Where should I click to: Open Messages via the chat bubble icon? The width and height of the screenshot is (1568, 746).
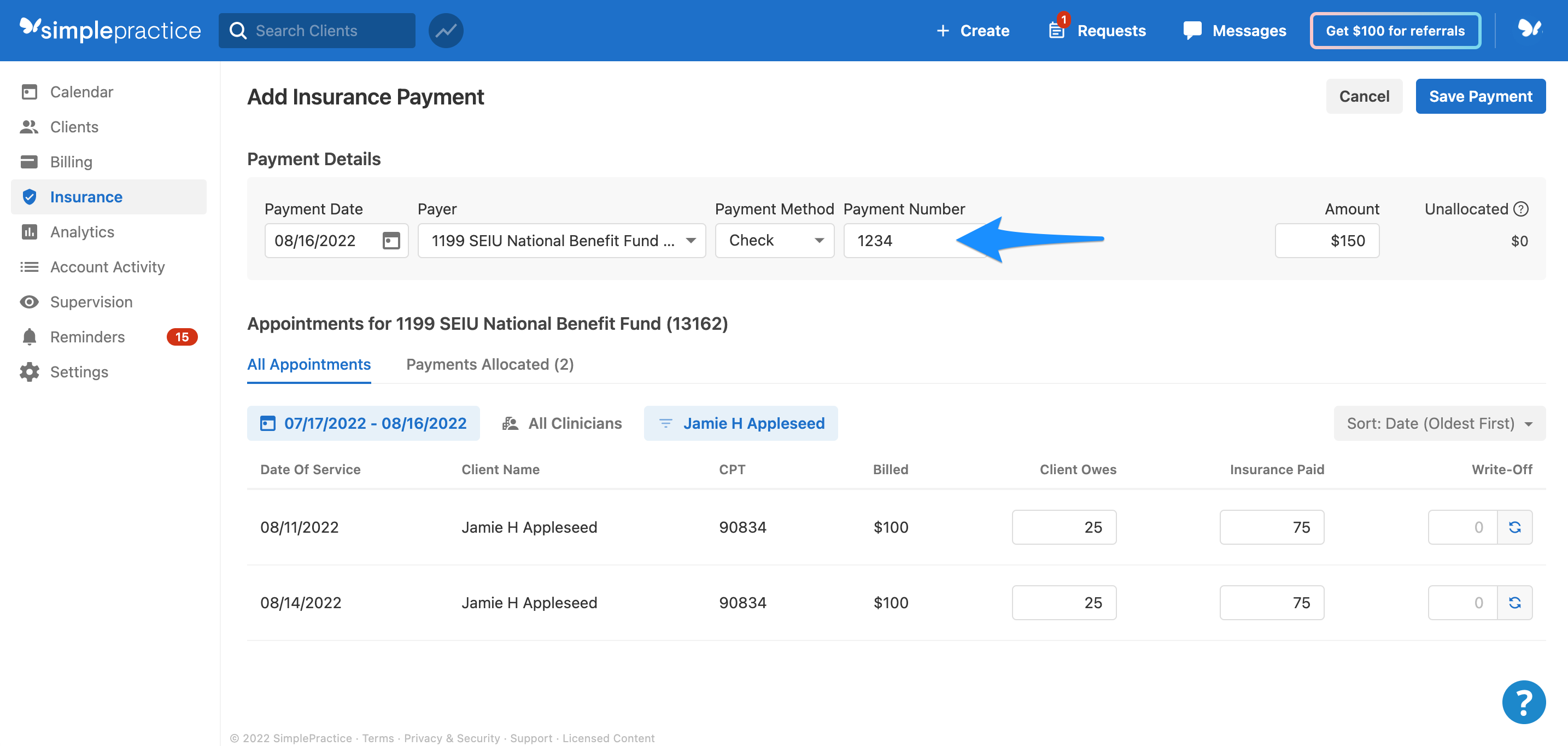tap(1192, 31)
